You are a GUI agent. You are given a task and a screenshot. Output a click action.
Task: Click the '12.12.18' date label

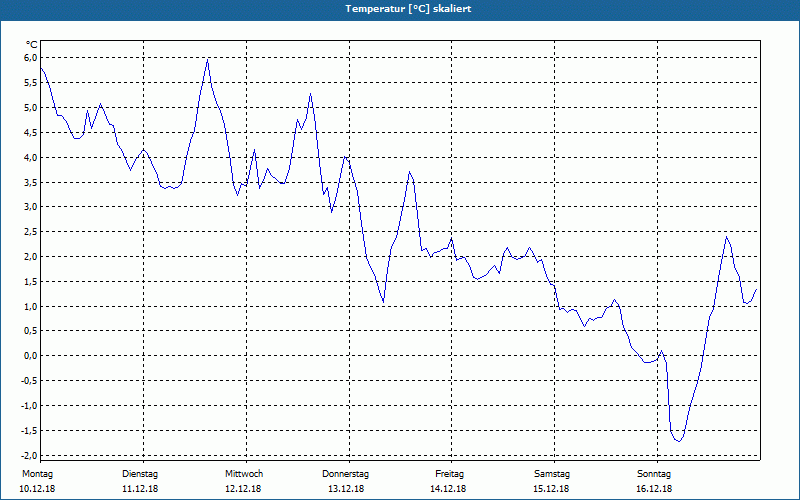point(243,489)
